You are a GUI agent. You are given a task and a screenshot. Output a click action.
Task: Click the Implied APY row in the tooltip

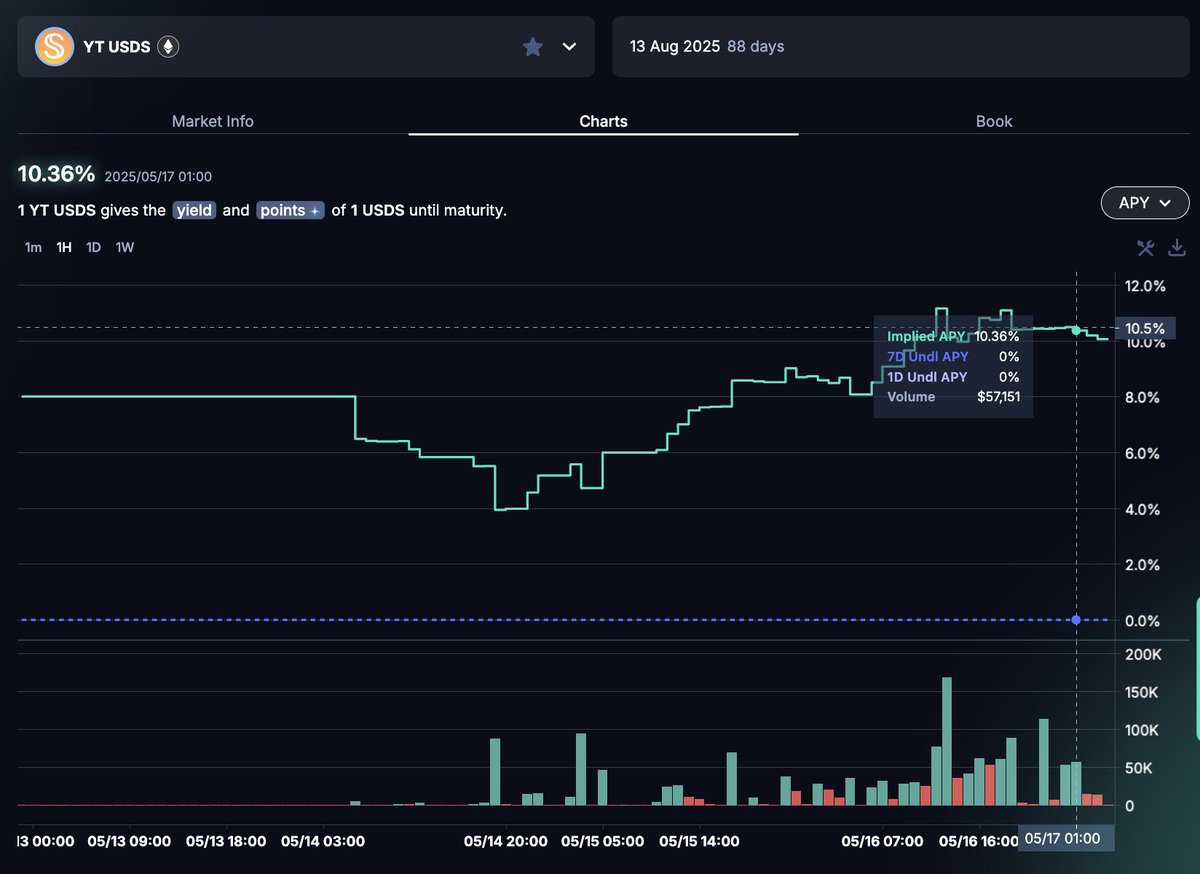(953, 337)
